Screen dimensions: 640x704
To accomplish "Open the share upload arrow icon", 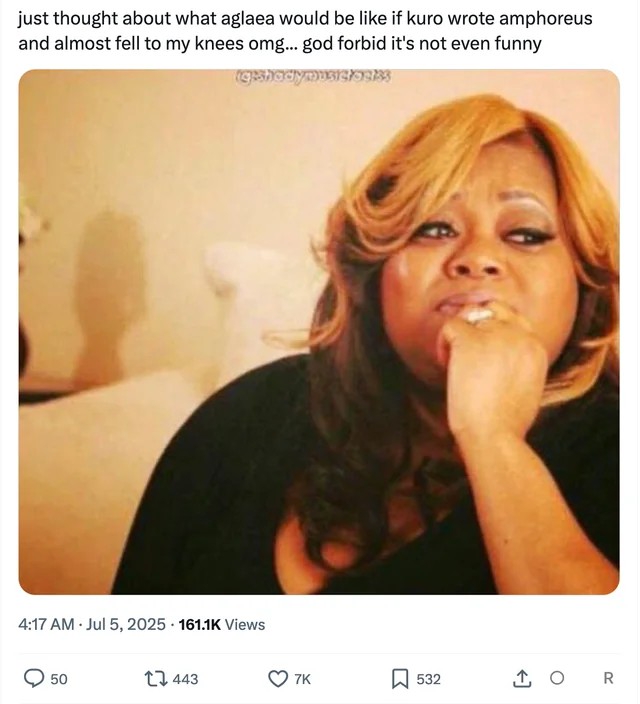I will pos(522,679).
